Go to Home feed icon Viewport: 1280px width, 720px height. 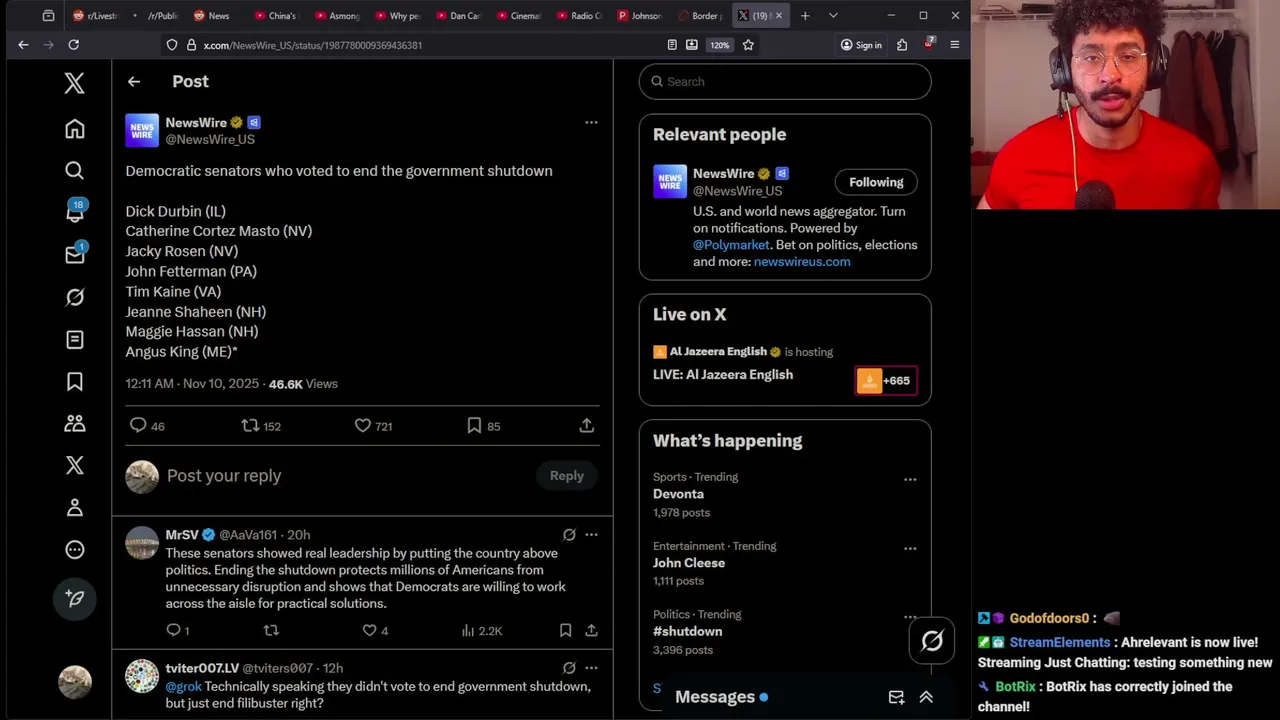tap(74, 129)
